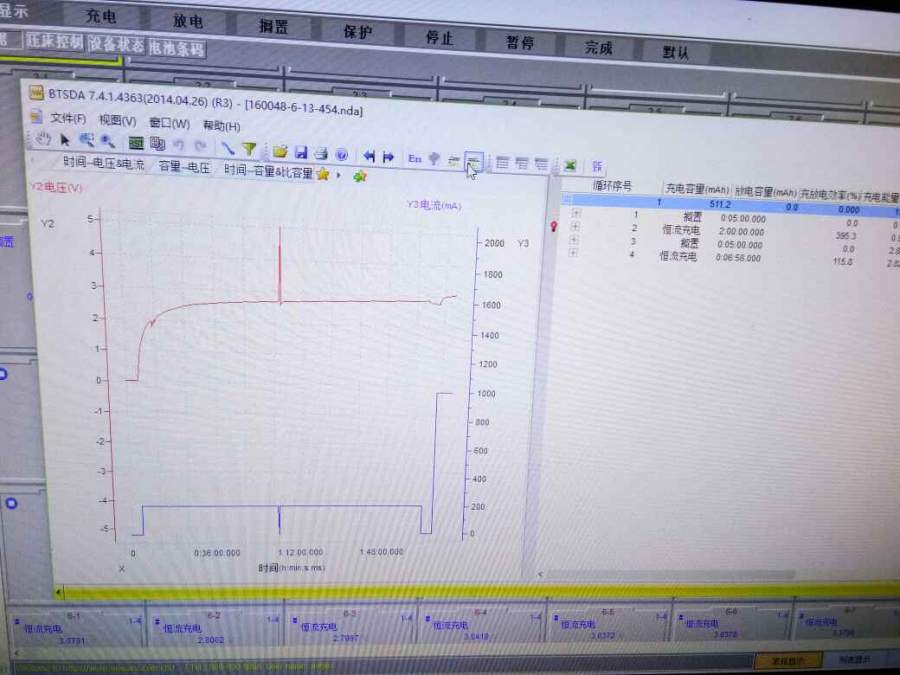Click 停止 status legend in background window
This screenshot has height=675, width=900.
click(439, 37)
